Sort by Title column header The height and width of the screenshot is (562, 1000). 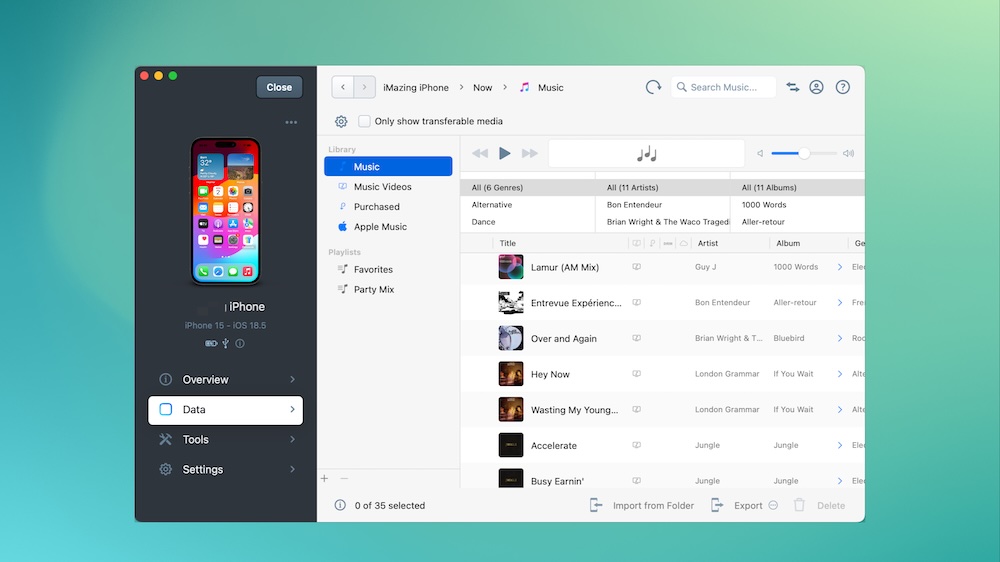(x=508, y=243)
